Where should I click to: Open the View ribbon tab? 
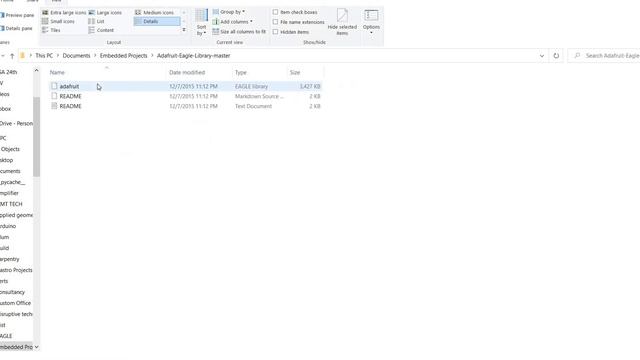click(x=56, y=1)
